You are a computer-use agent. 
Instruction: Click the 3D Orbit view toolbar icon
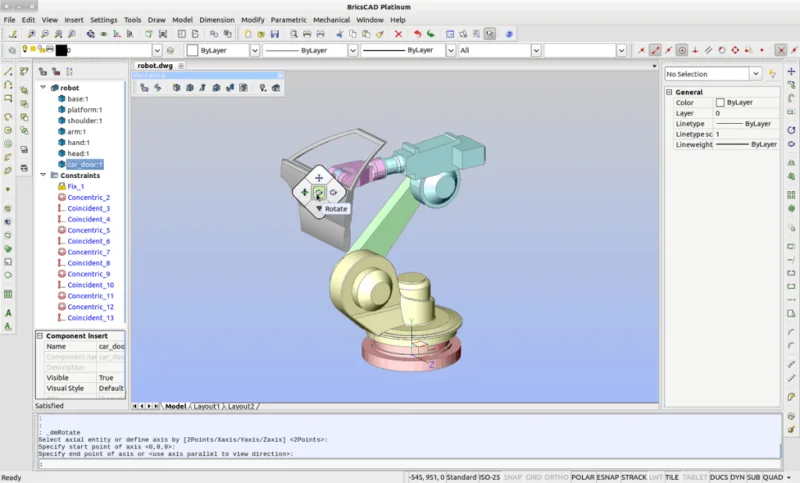90,34
